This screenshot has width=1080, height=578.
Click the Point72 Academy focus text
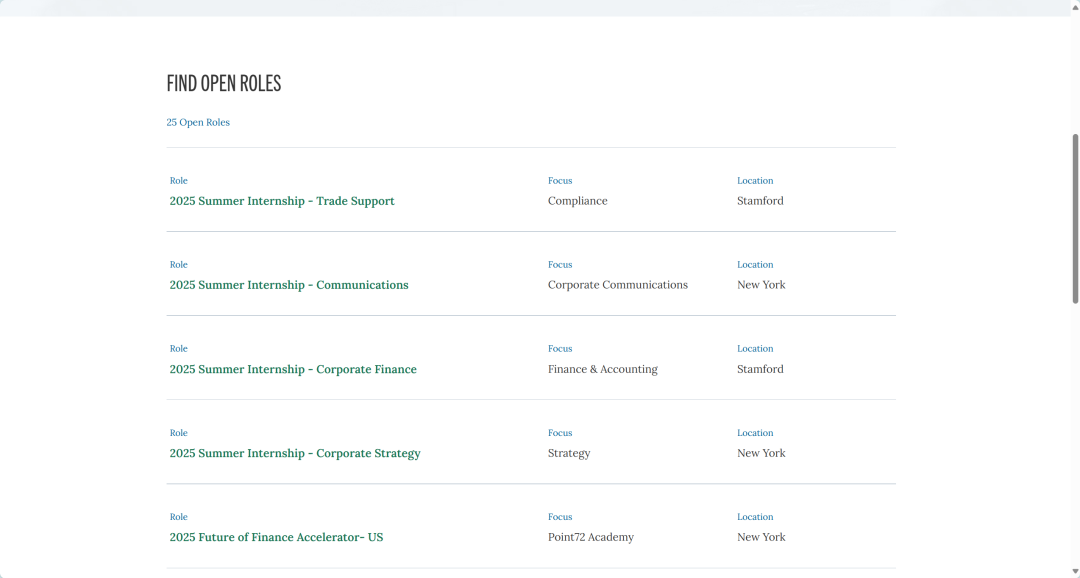590,537
